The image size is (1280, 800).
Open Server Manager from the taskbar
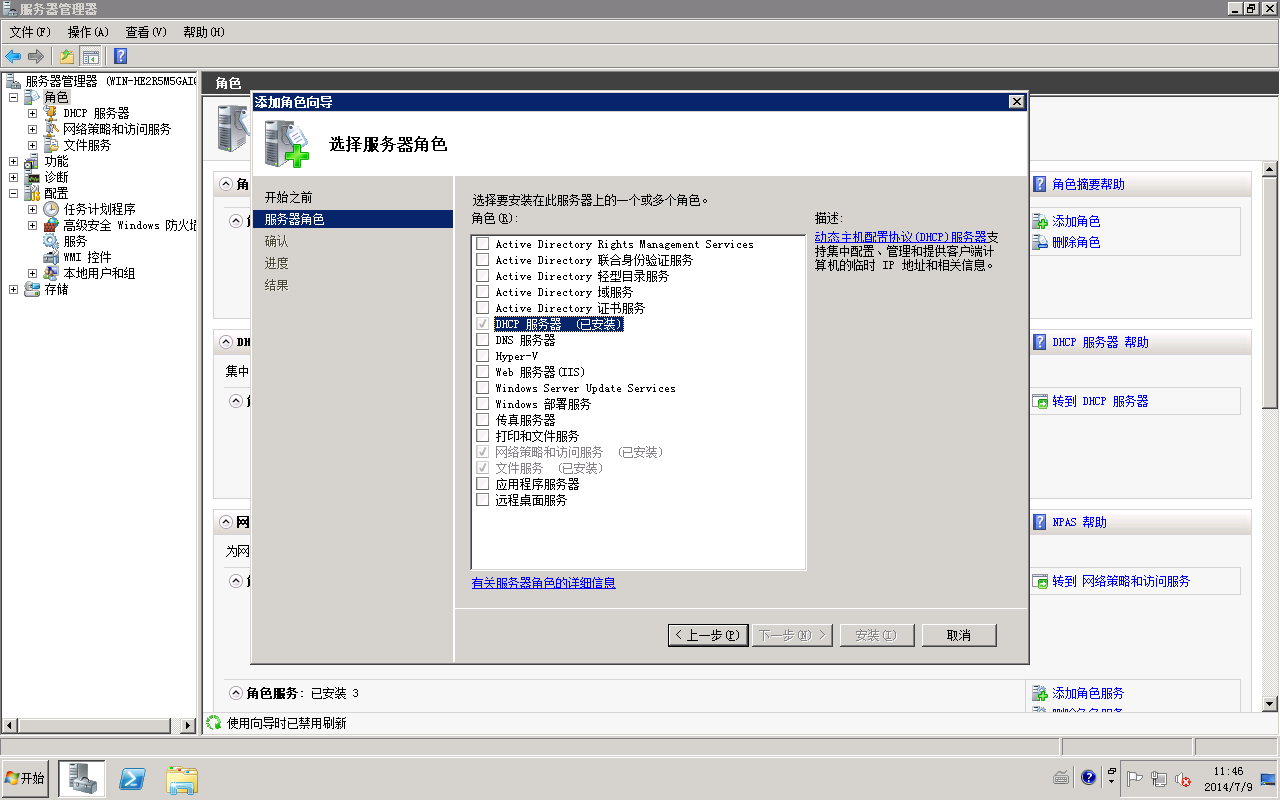82,778
